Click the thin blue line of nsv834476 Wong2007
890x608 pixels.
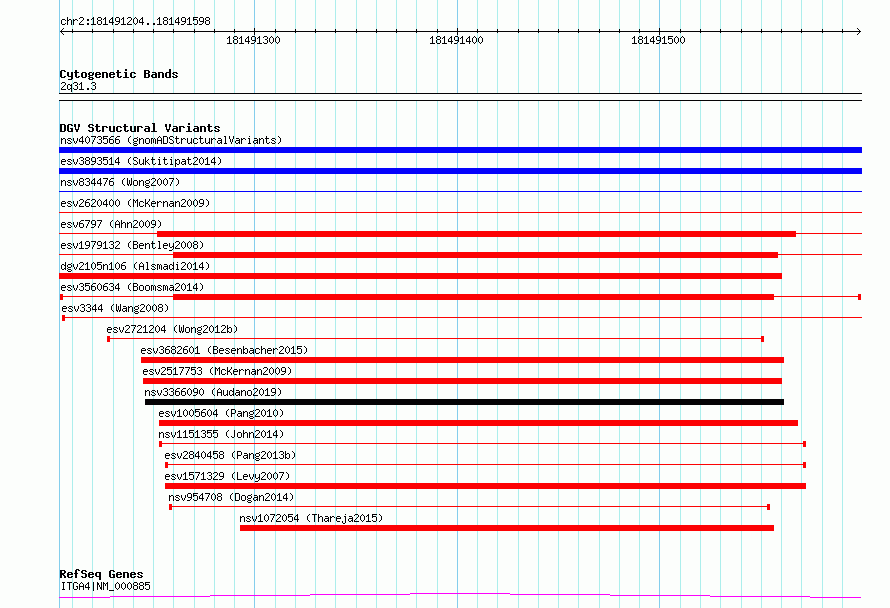pos(460,192)
